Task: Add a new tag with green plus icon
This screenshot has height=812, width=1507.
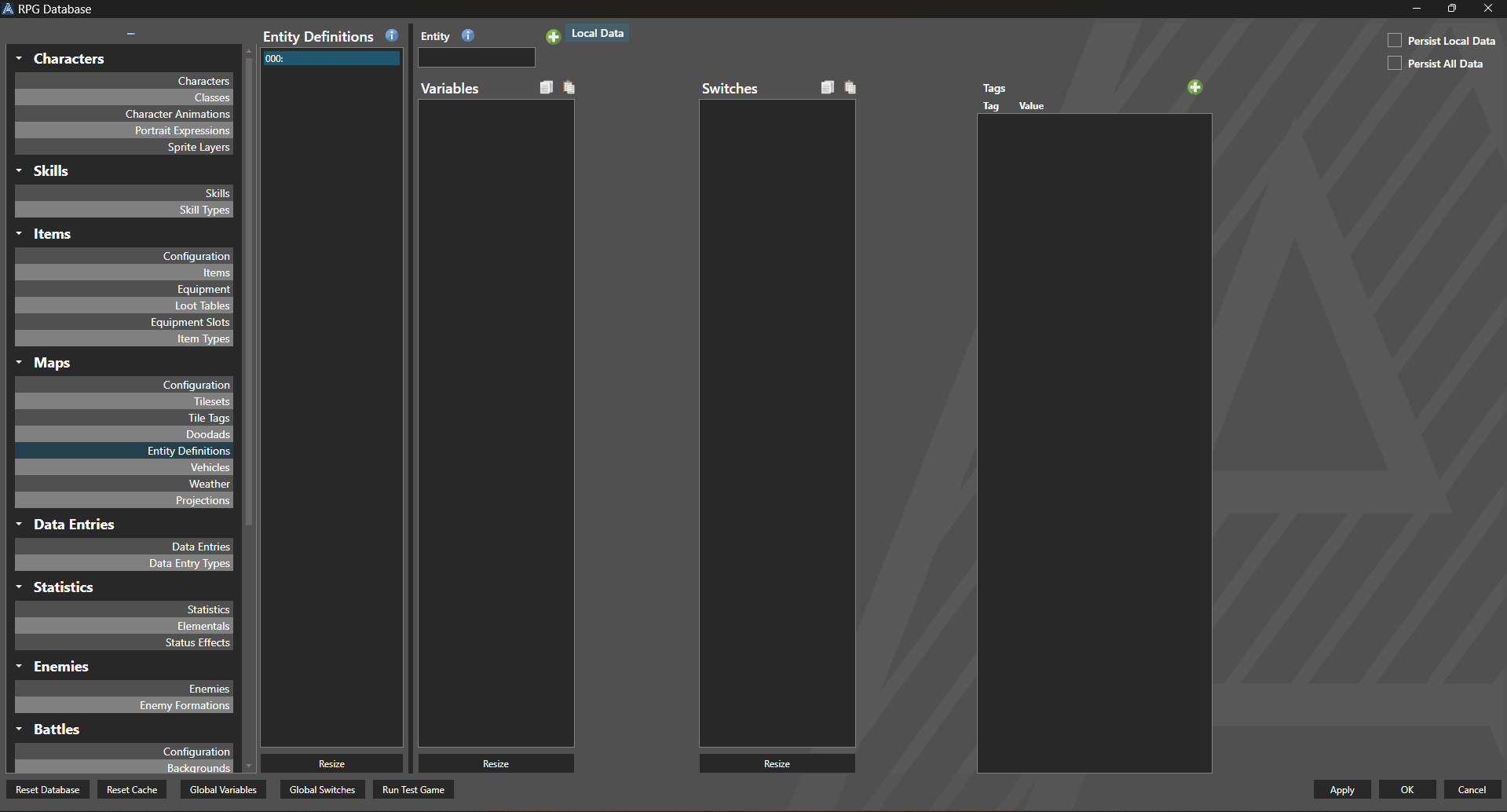Action: (1194, 87)
